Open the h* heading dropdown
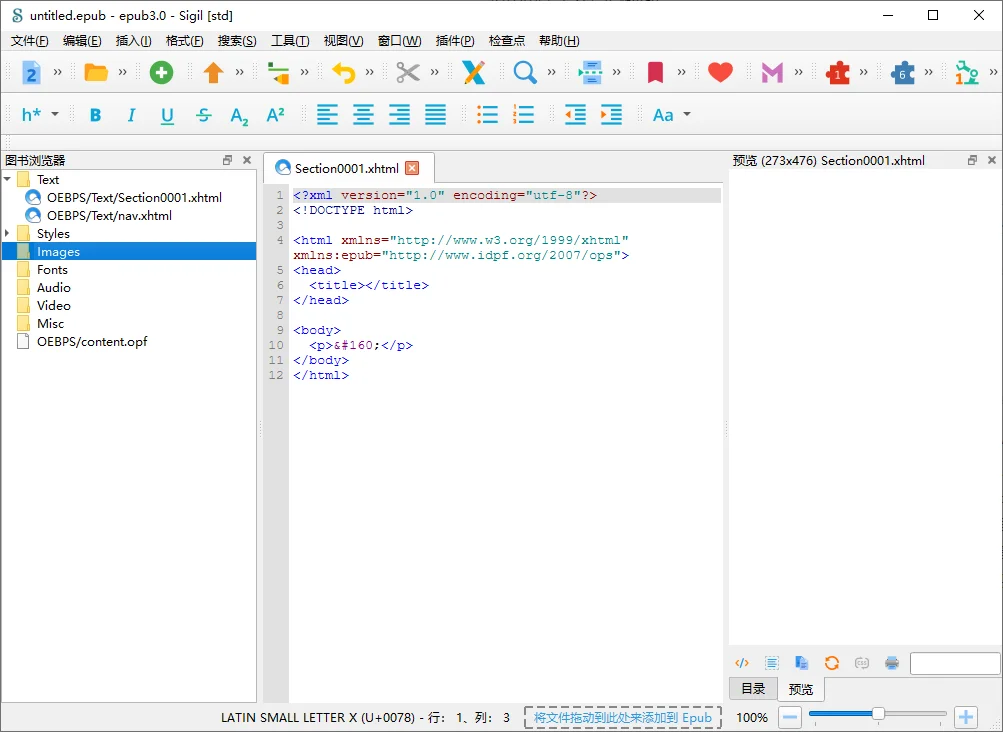Viewport: 1003px width, 732px height. [x=40, y=115]
